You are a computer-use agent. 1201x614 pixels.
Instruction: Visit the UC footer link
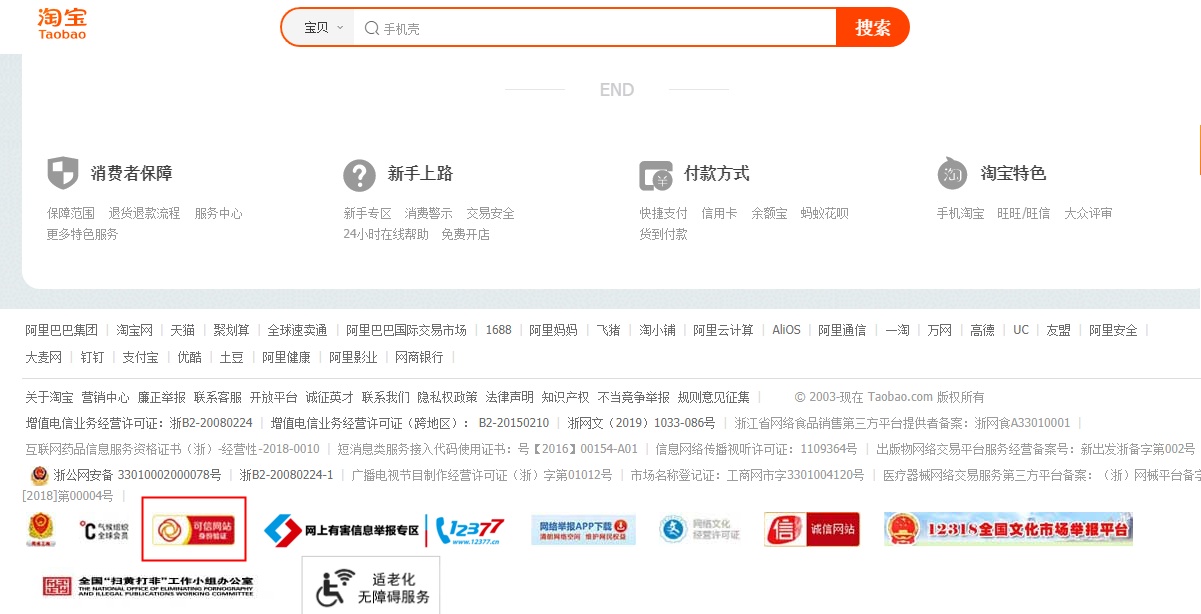pos(1021,330)
